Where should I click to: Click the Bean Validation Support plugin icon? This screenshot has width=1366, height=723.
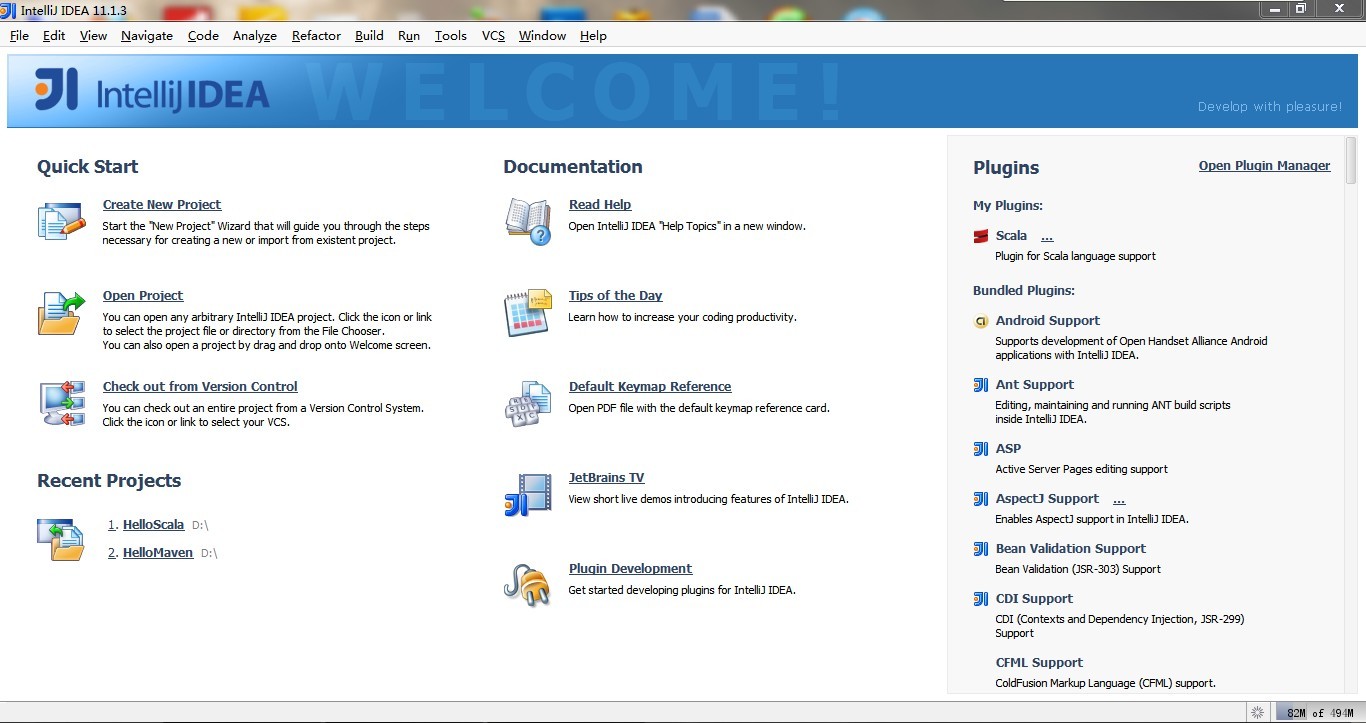(981, 549)
